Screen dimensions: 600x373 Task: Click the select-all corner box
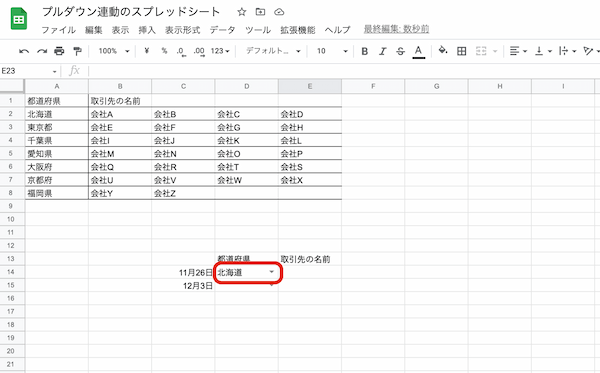tap(12, 86)
